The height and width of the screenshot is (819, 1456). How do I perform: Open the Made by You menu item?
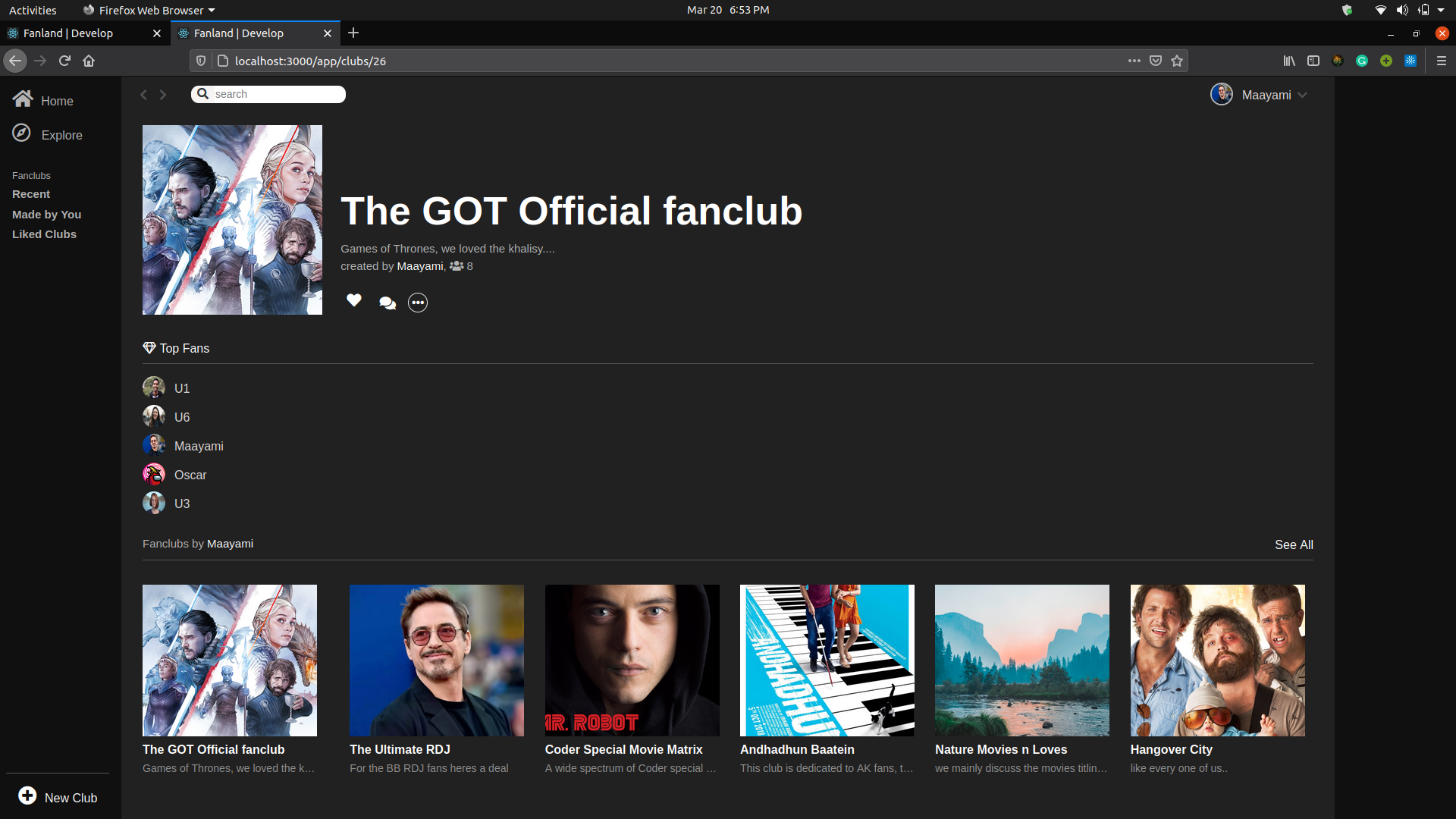46,214
